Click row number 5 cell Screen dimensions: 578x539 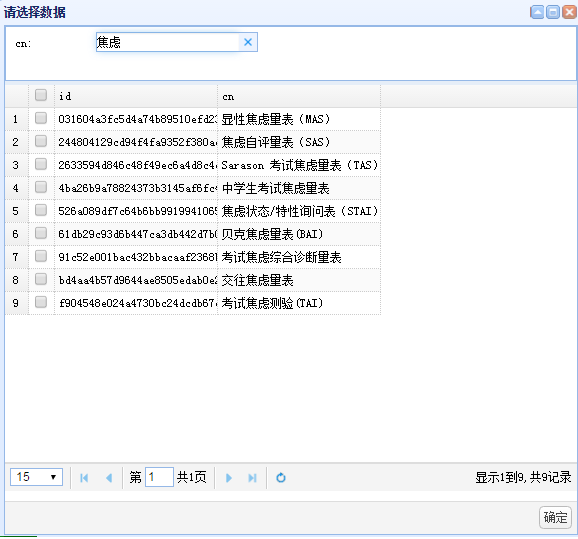[x=17, y=211]
